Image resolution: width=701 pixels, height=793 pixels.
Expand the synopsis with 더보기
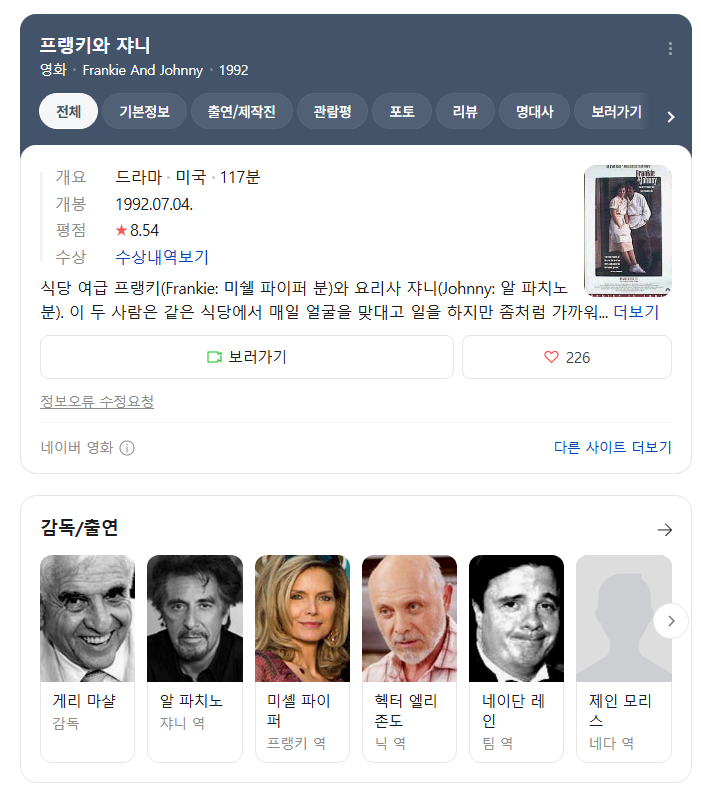click(x=636, y=312)
